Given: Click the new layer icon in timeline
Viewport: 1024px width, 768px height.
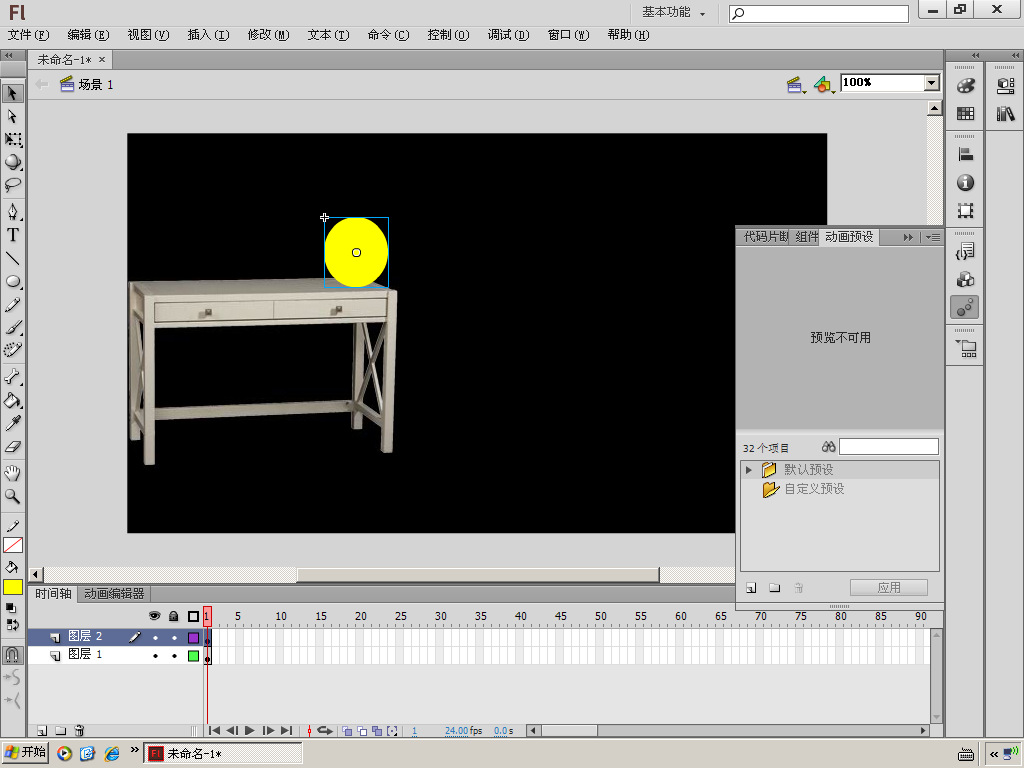Looking at the screenshot, I should click(x=42, y=731).
